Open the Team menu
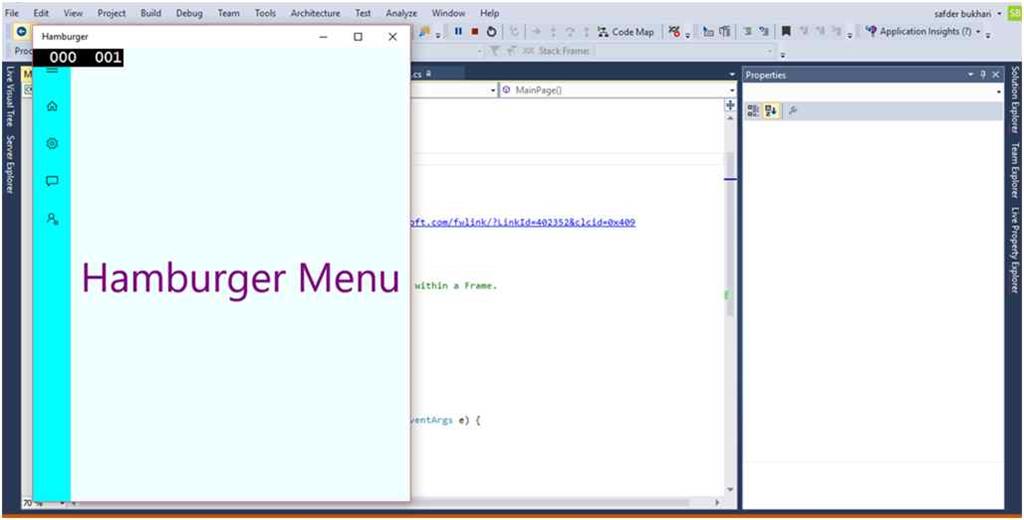The image size is (1024, 520). (229, 13)
